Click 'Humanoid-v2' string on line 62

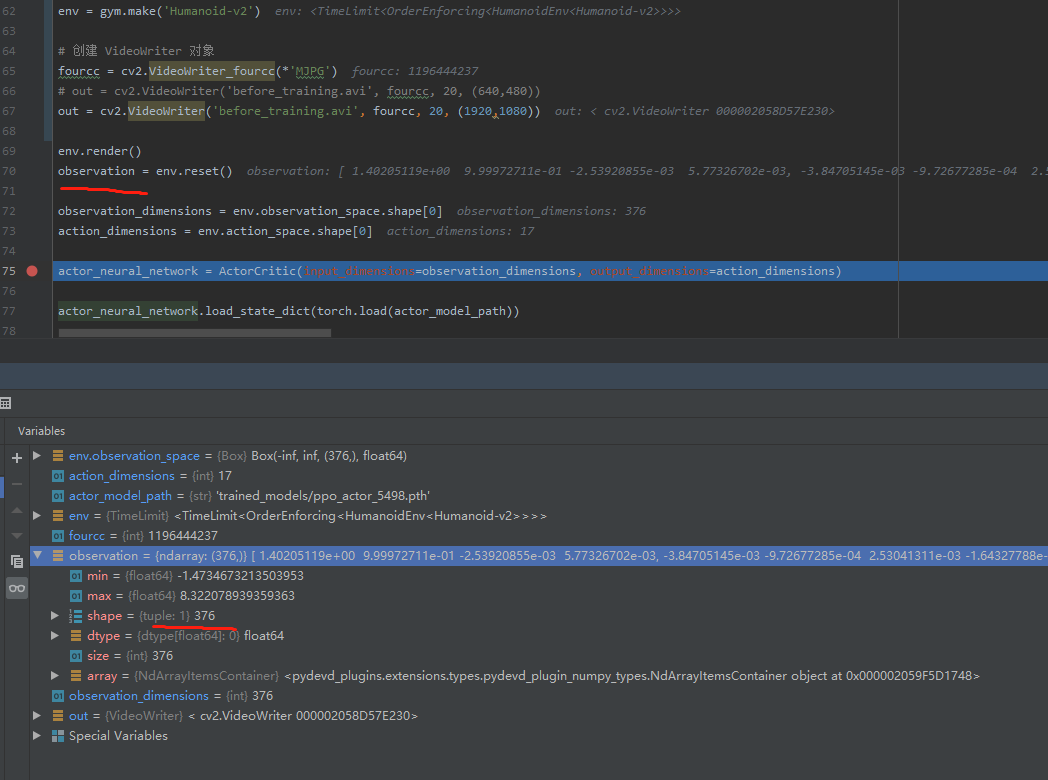point(208,11)
